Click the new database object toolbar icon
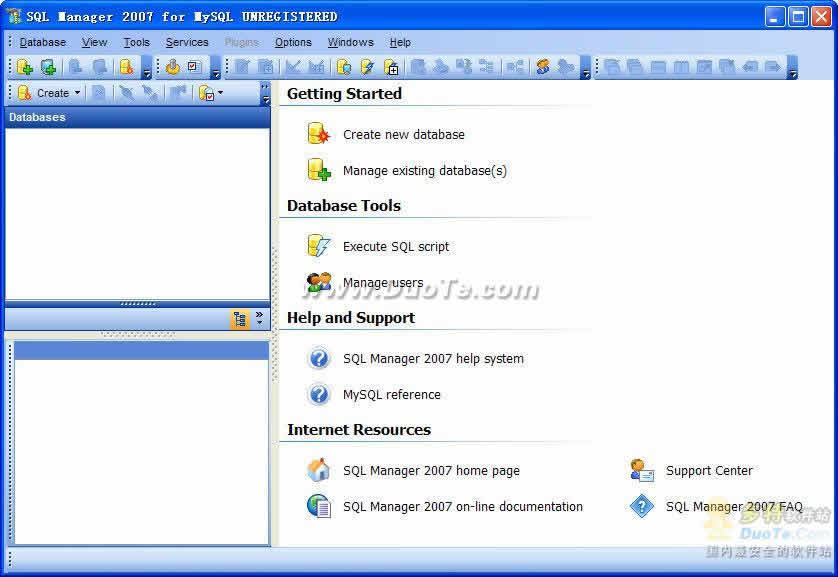 click(x=127, y=67)
